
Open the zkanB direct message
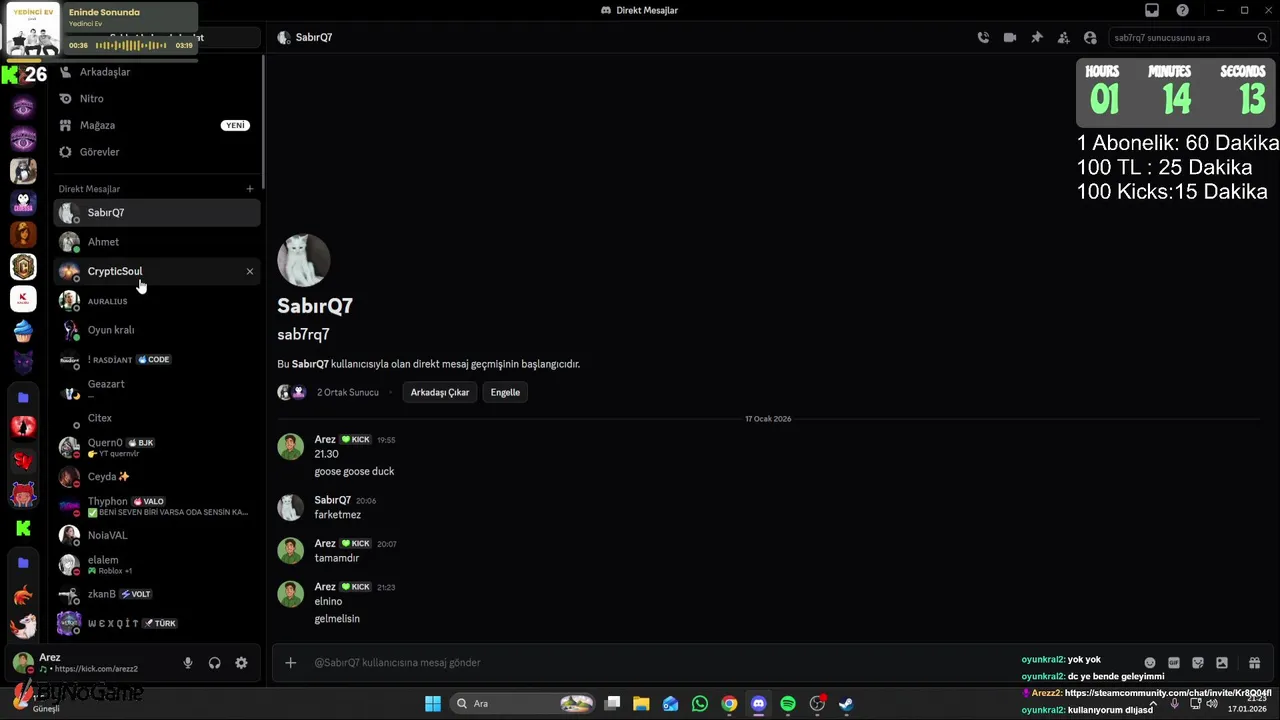[x=156, y=594]
